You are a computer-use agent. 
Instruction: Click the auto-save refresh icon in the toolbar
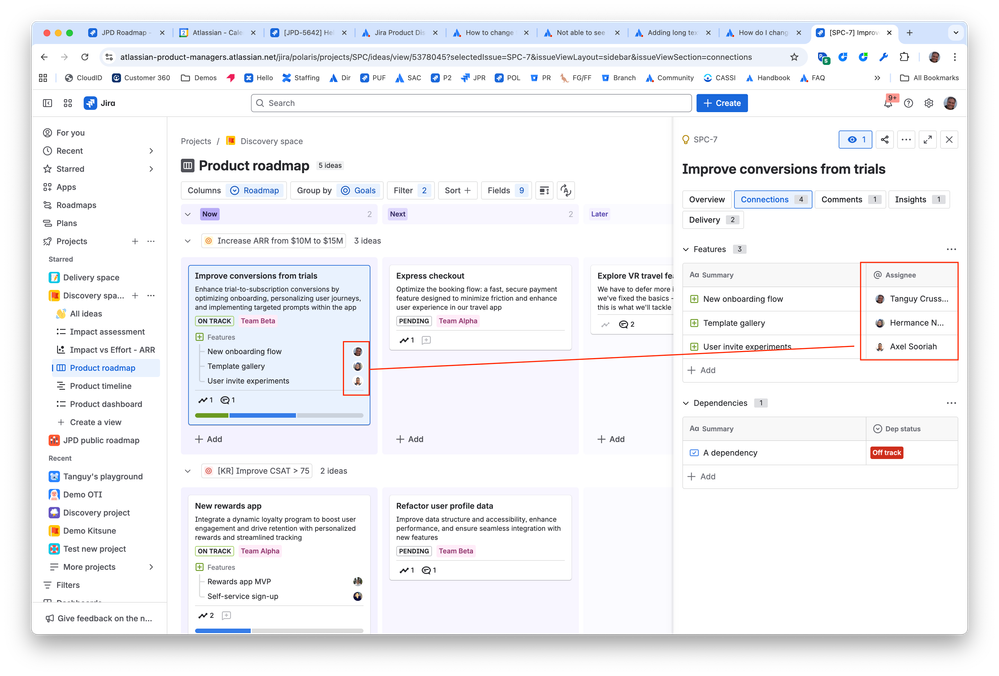point(566,191)
